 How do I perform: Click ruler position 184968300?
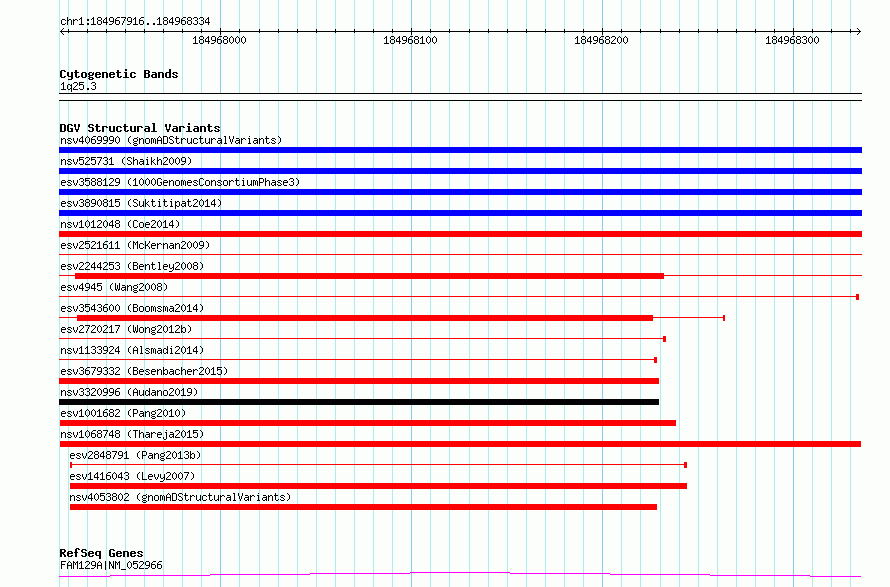pyautogui.click(x=792, y=40)
